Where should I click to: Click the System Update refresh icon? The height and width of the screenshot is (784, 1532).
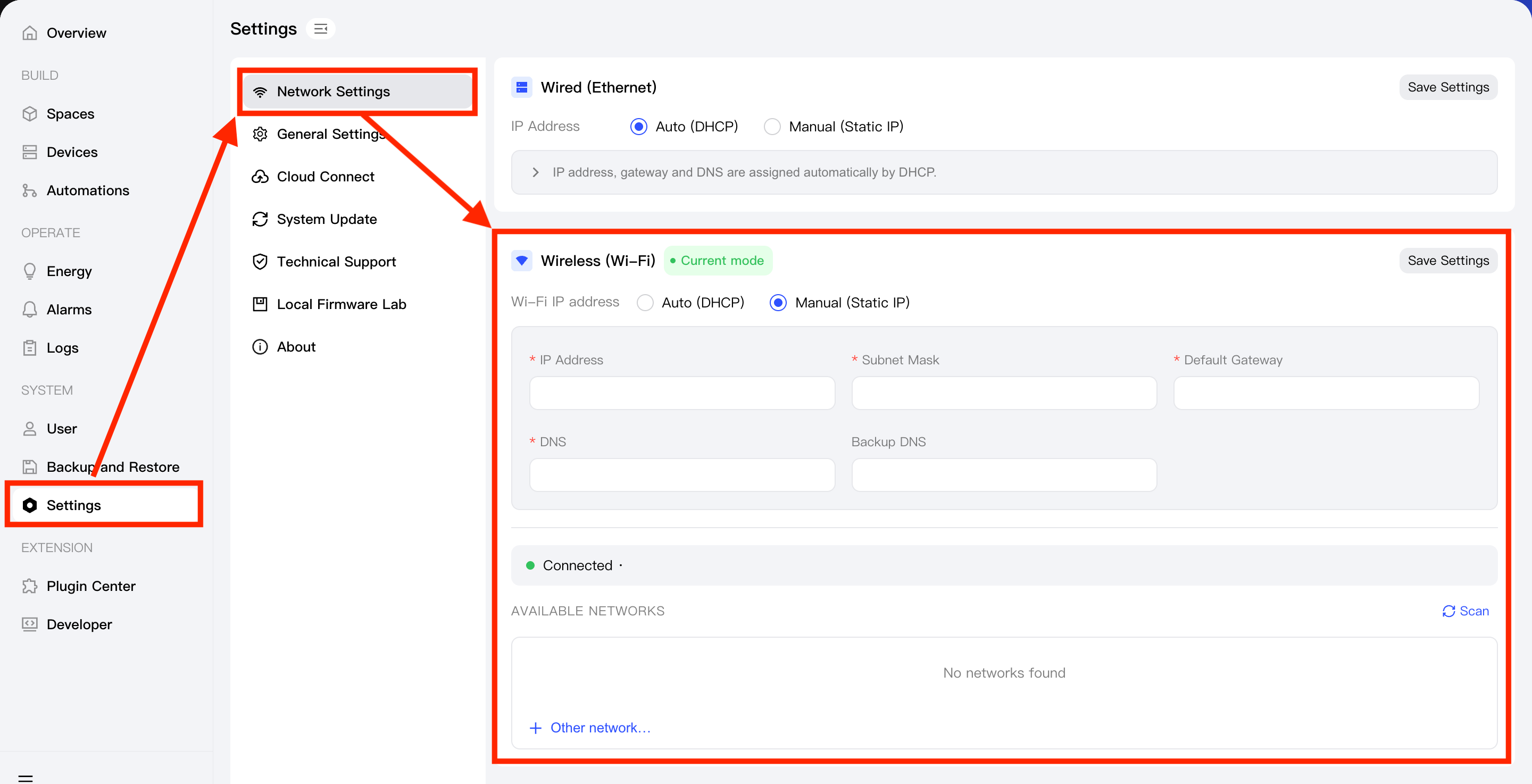[260, 219]
